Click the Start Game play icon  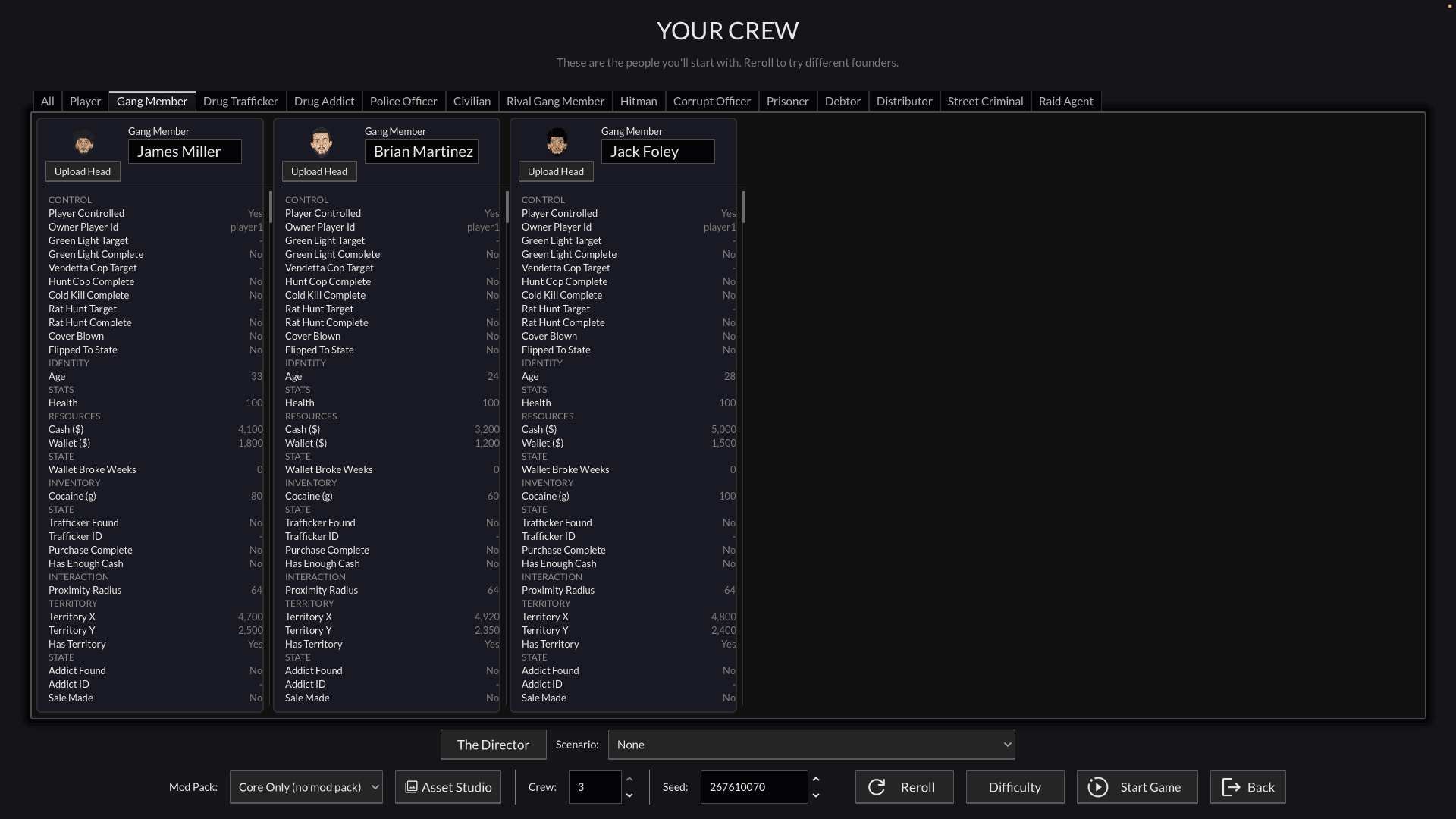pos(1097,787)
